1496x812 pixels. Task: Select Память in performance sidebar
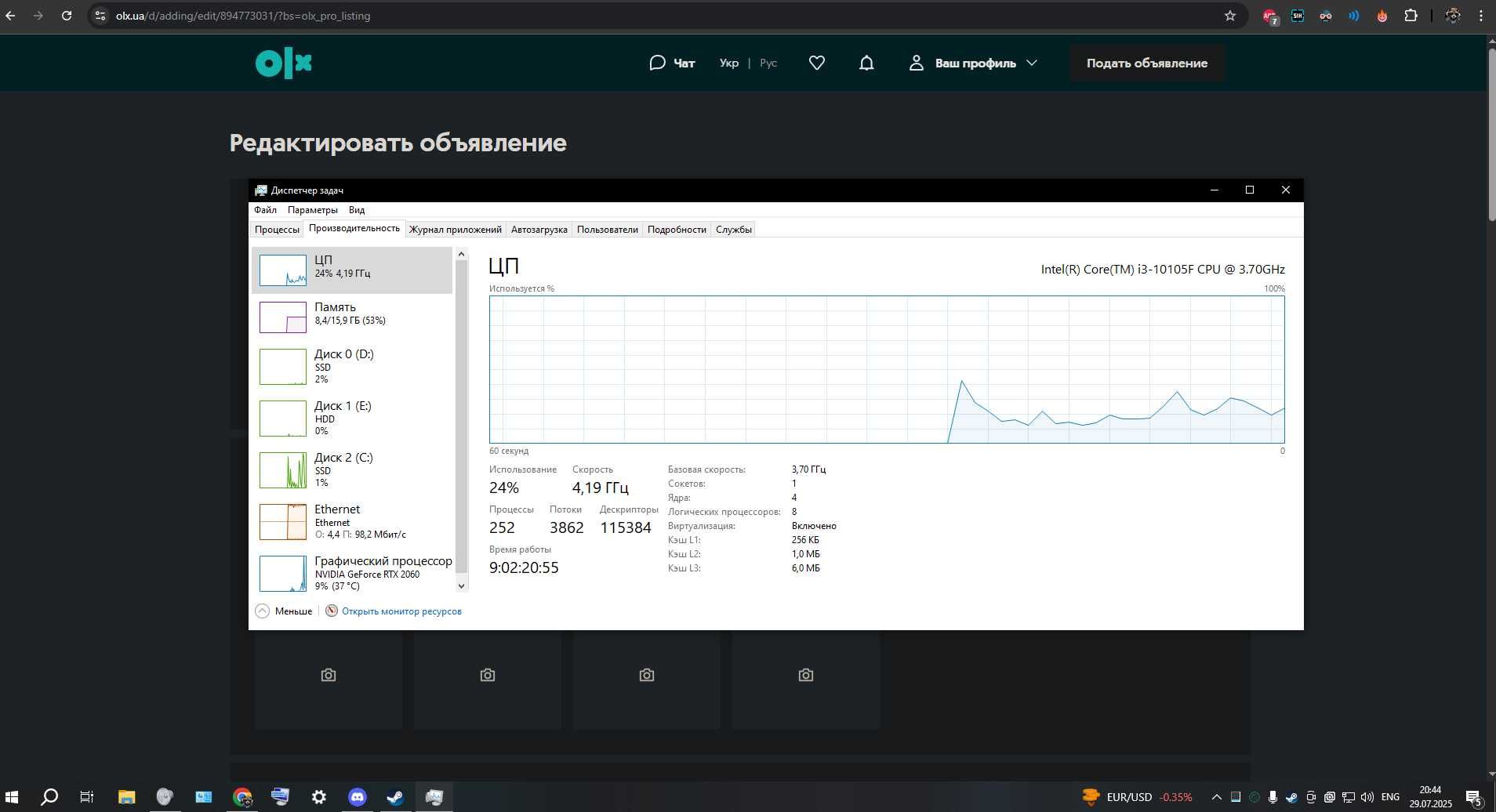coord(352,317)
